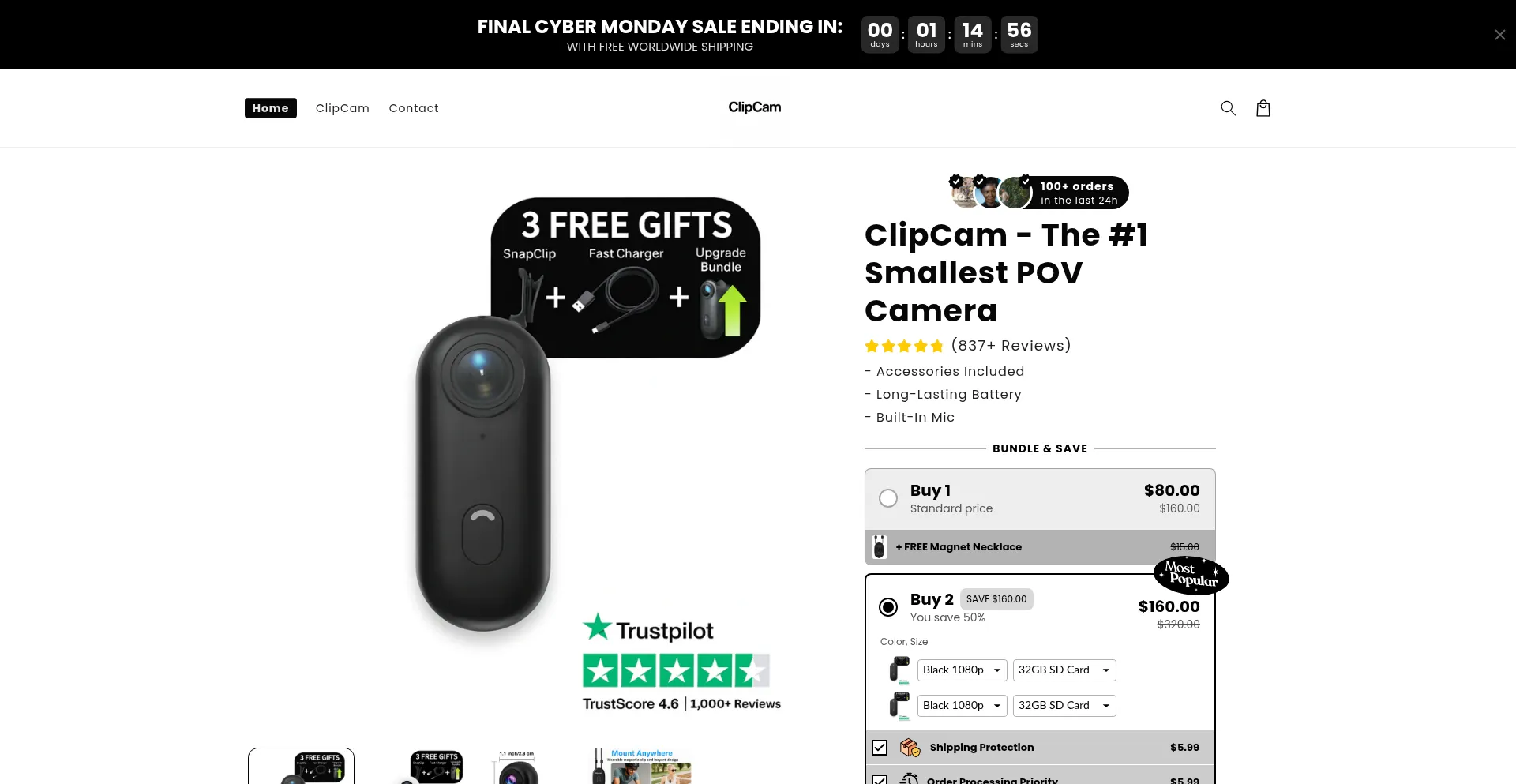Screen dimensions: 1516x784
Task: Go to the Home menu item
Action: (x=271, y=108)
